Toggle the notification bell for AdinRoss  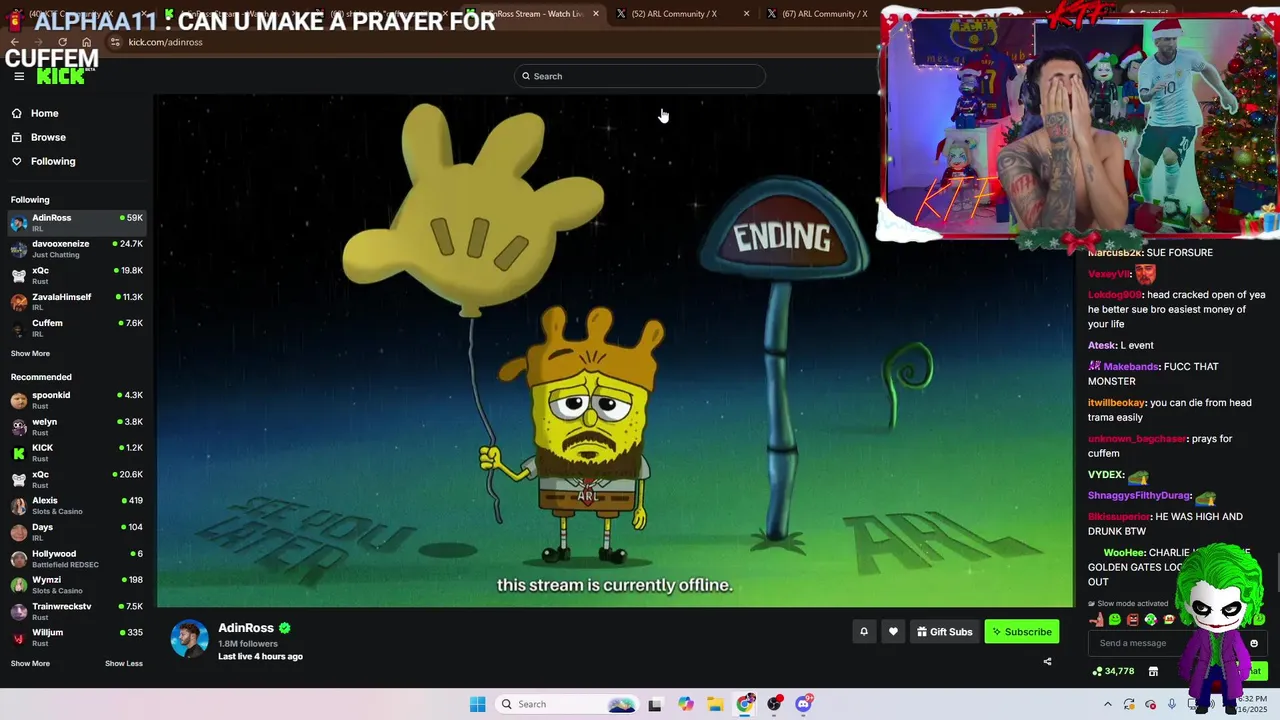[x=864, y=631]
